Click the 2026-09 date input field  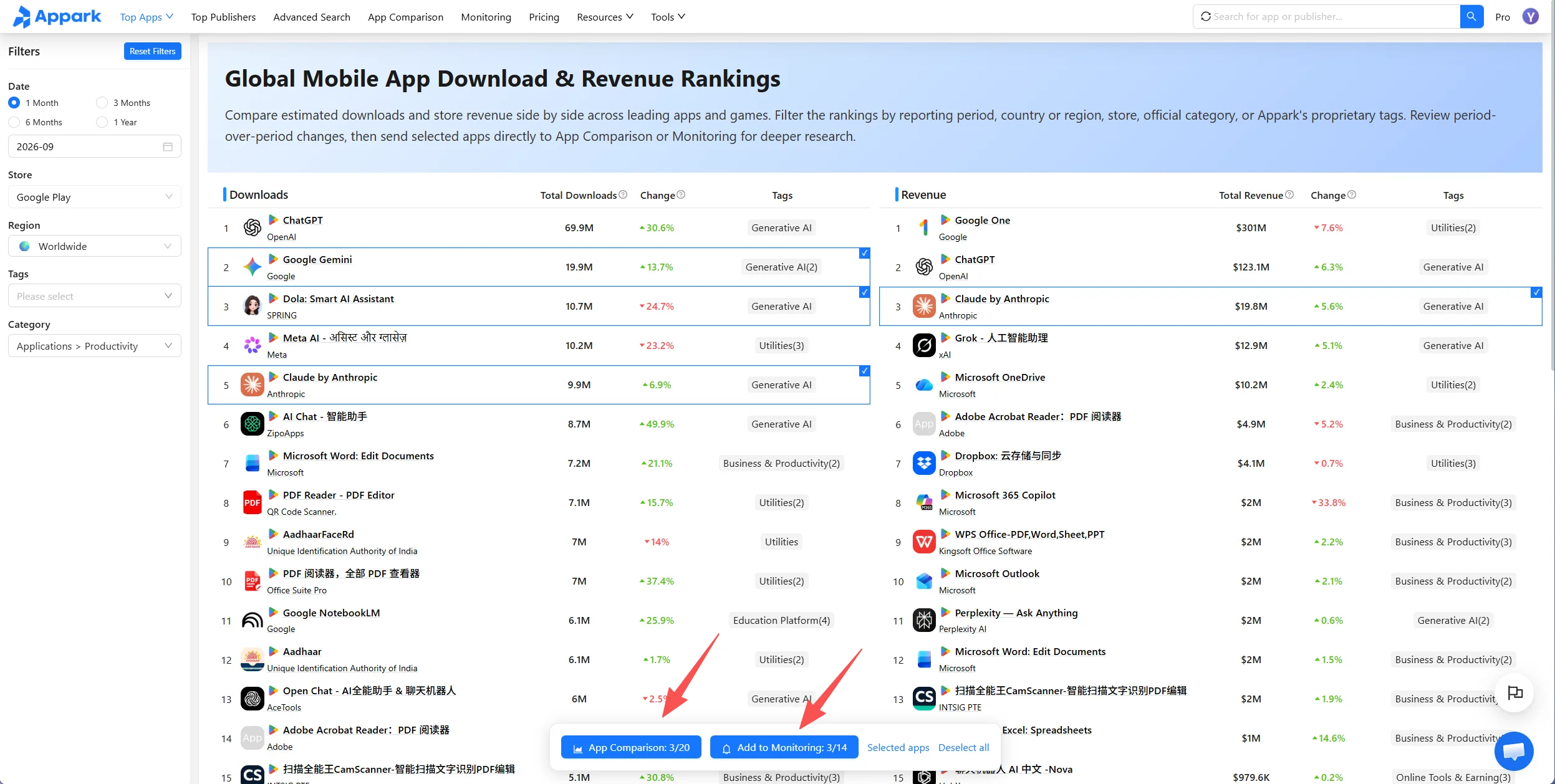[x=95, y=146]
